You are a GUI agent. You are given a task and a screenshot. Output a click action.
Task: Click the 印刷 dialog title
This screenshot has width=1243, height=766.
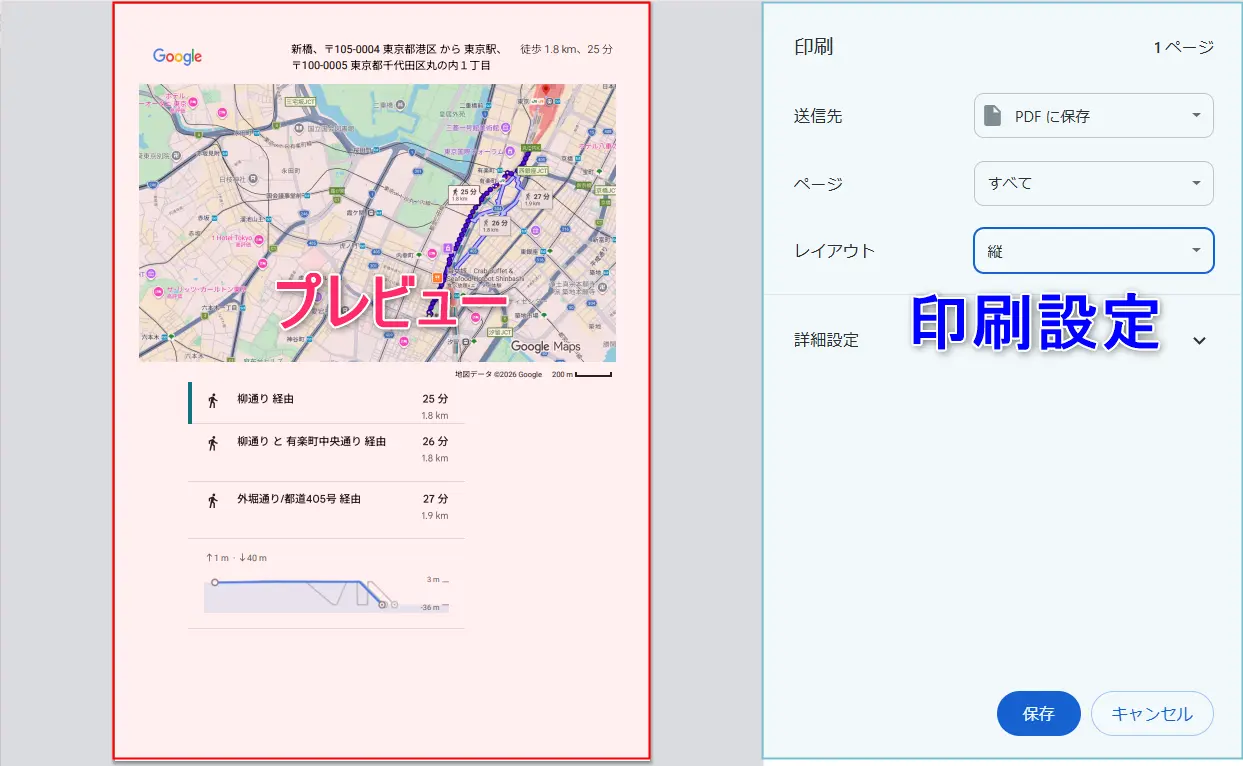[813, 47]
